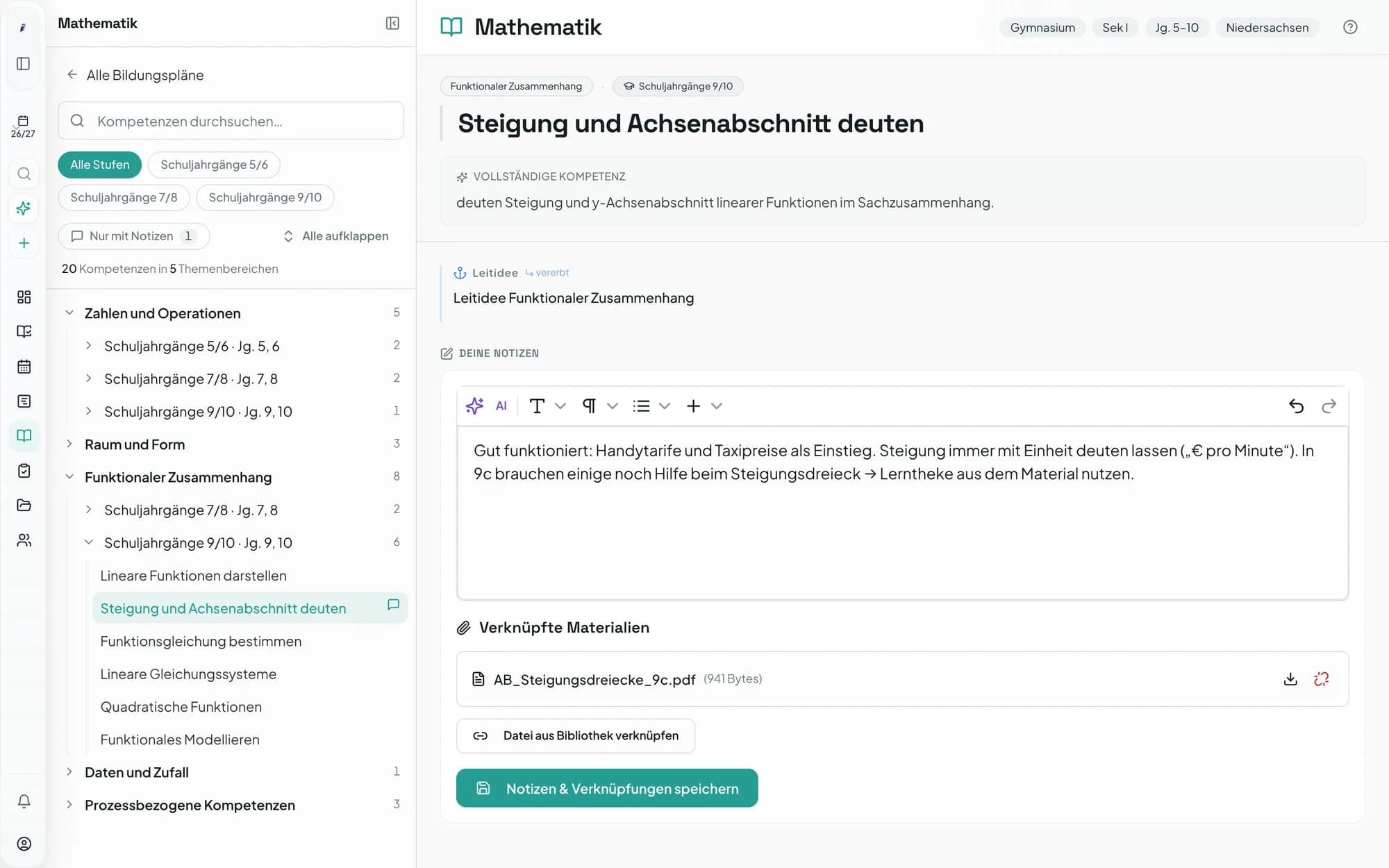Screen dimensions: 1389x868
Task: Open school year 26/27 calendar icon
Action: 23,126
